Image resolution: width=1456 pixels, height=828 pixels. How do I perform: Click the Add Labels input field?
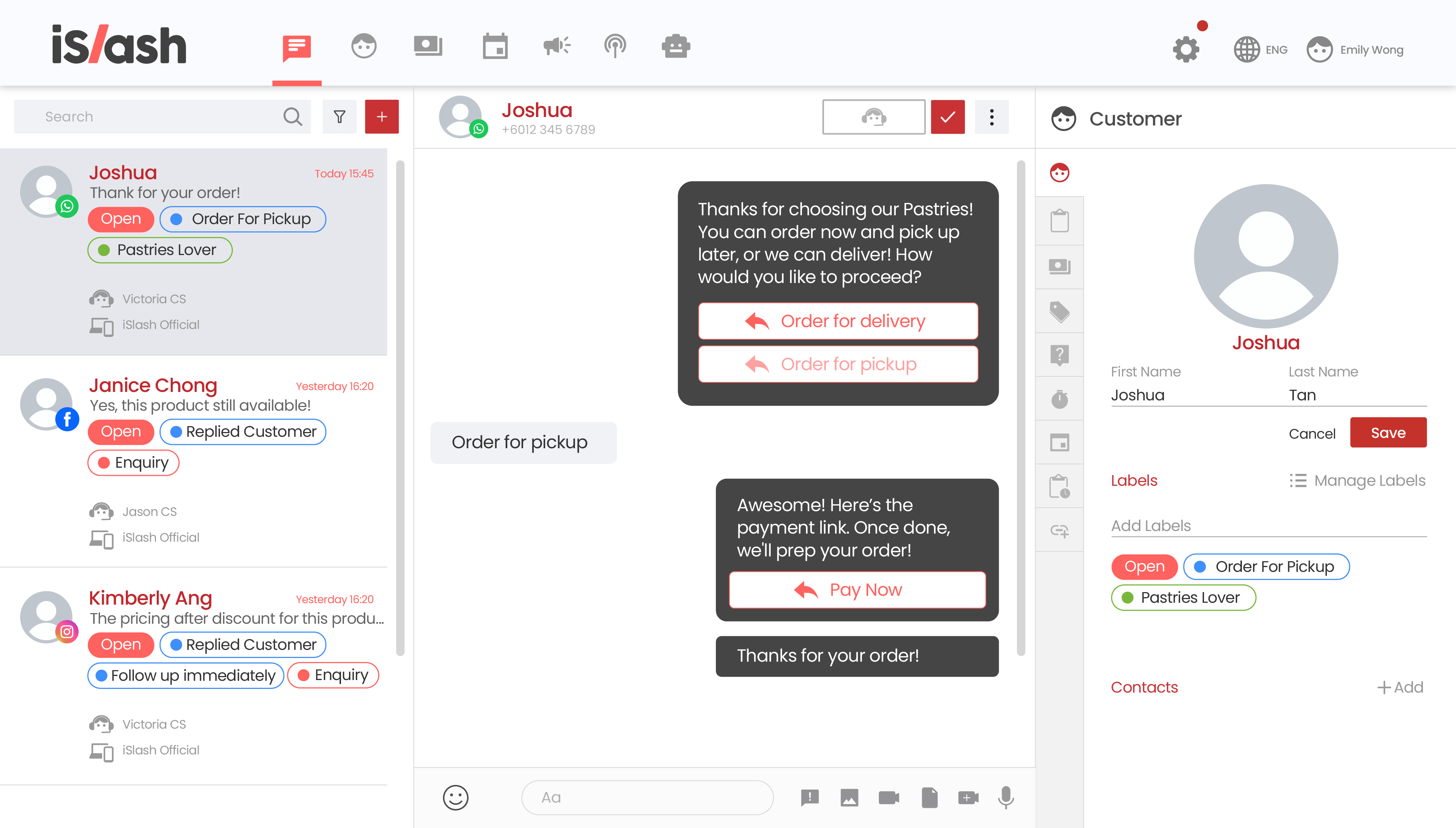pyautogui.click(x=1268, y=526)
